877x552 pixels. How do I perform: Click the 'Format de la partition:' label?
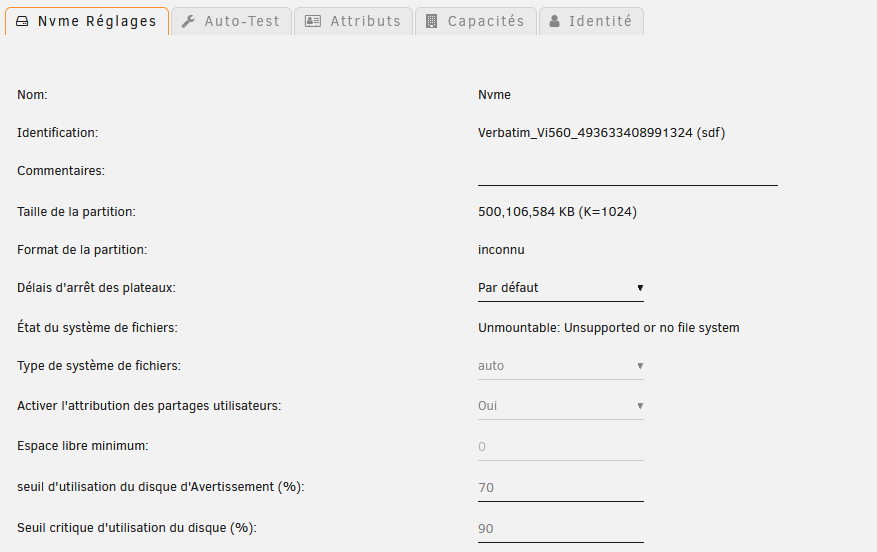(82, 250)
